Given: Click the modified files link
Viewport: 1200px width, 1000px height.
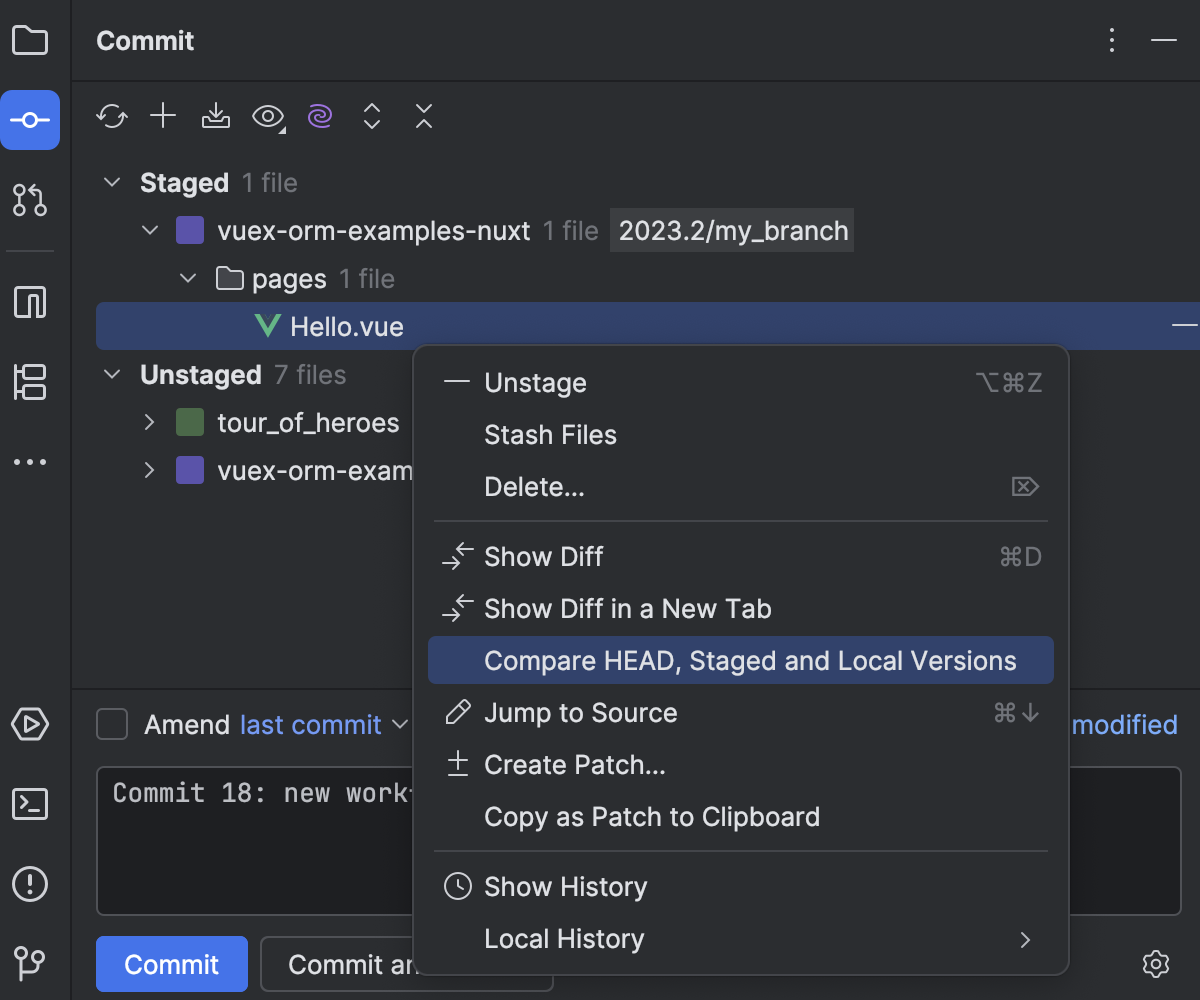Looking at the screenshot, I should coord(1124,725).
